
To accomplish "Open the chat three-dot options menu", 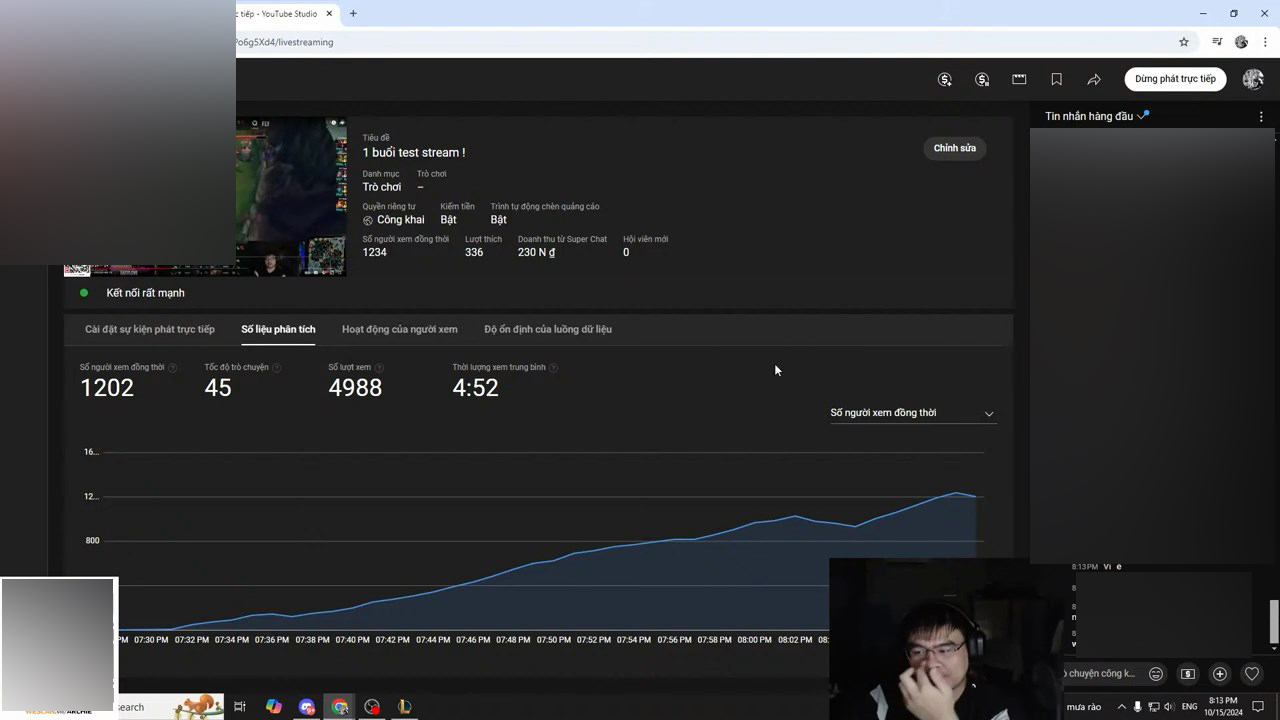I will click(1261, 116).
